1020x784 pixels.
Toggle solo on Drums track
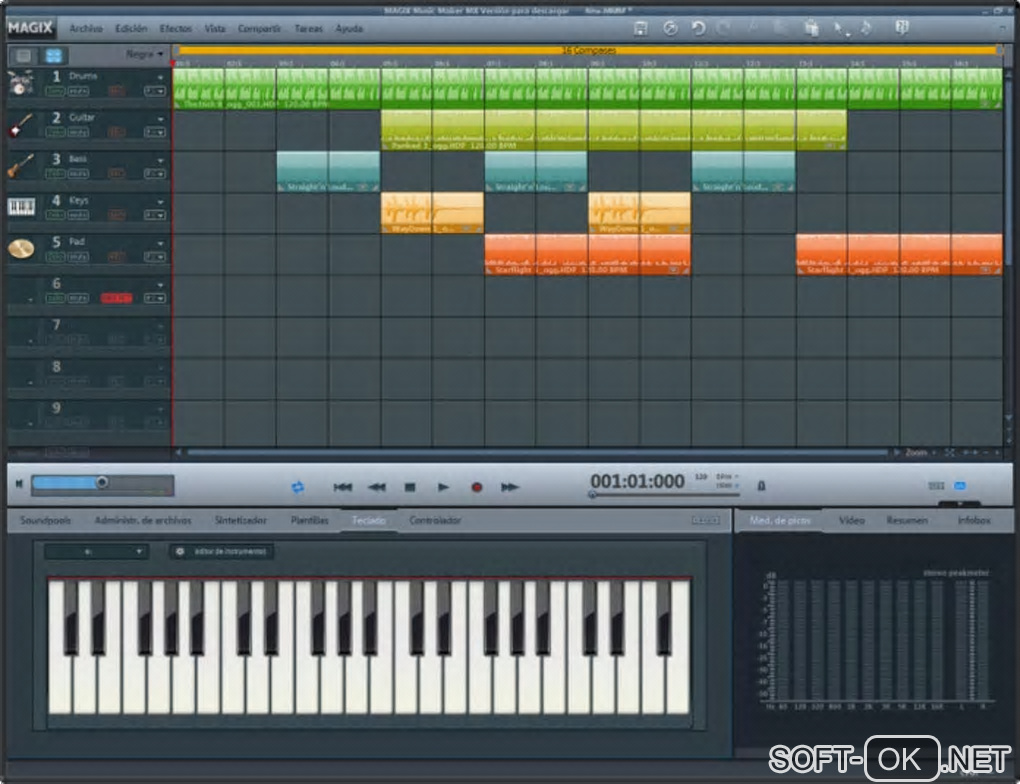[x=55, y=91]
